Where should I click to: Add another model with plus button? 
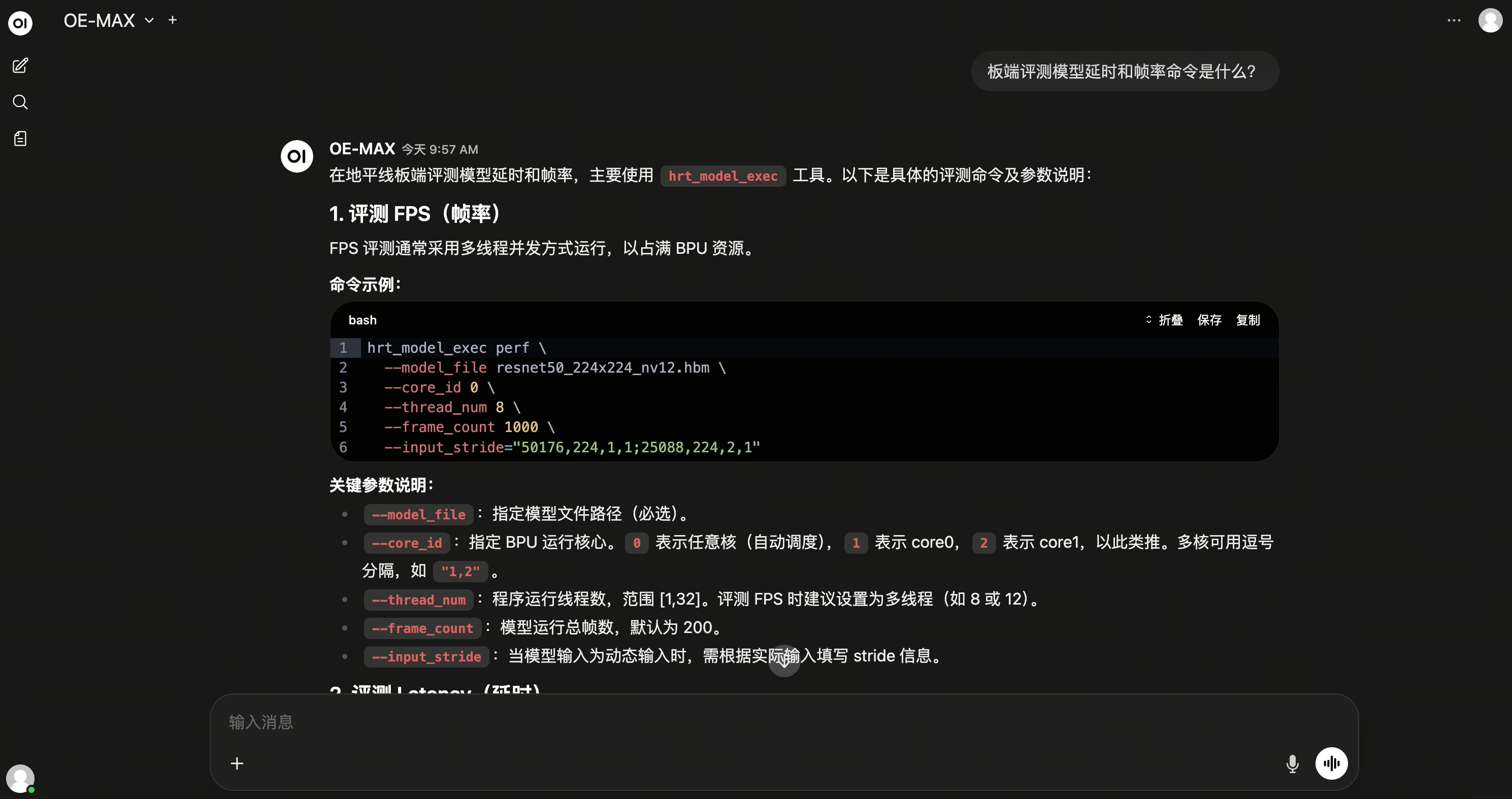pos(173,20)
